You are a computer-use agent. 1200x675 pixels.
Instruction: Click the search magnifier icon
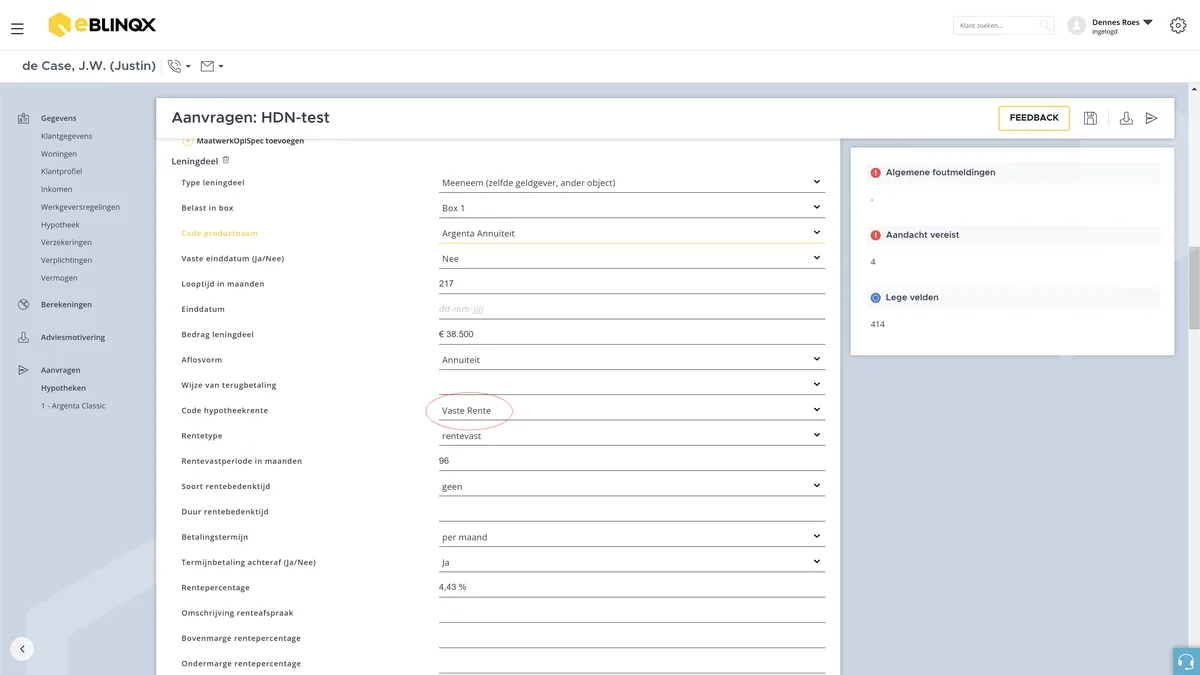[x=1044, y=26]
